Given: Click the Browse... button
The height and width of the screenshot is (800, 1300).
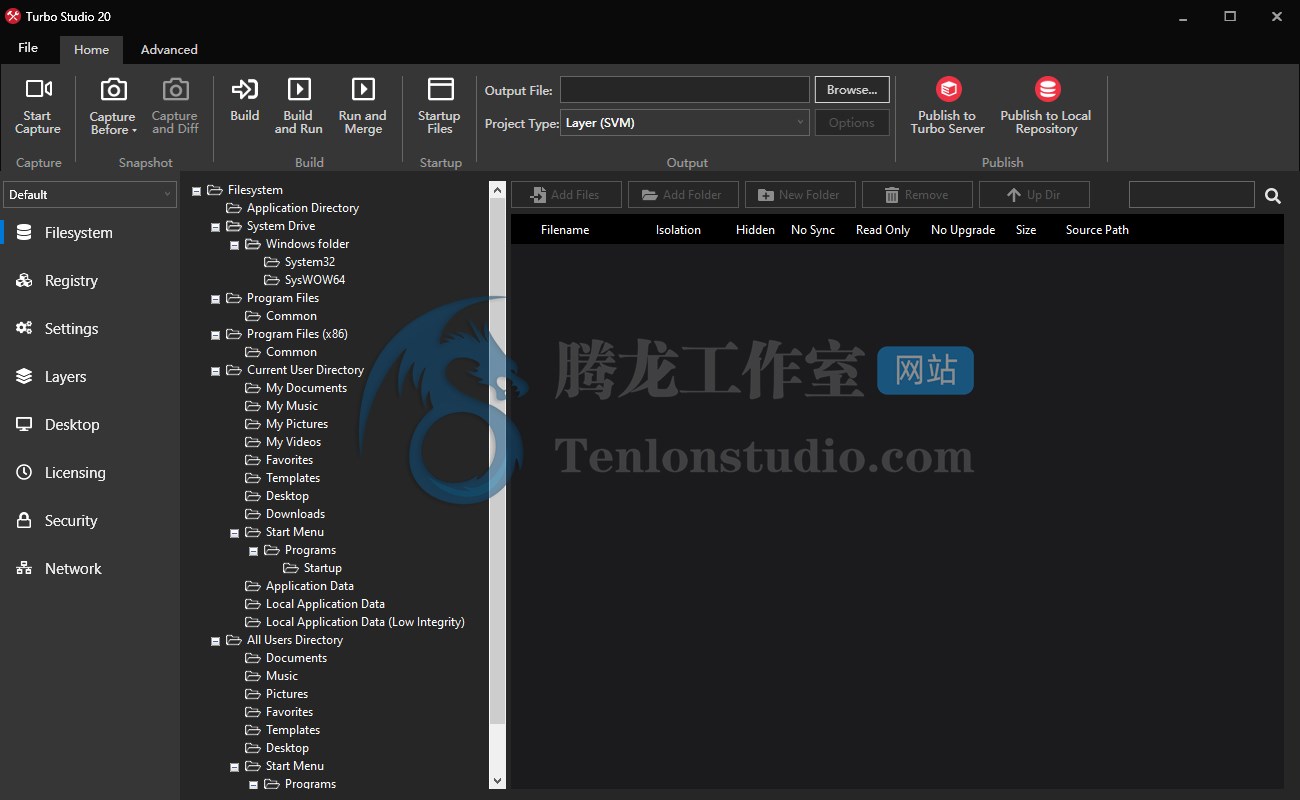Looking at the screenshot, I should 852,90.
